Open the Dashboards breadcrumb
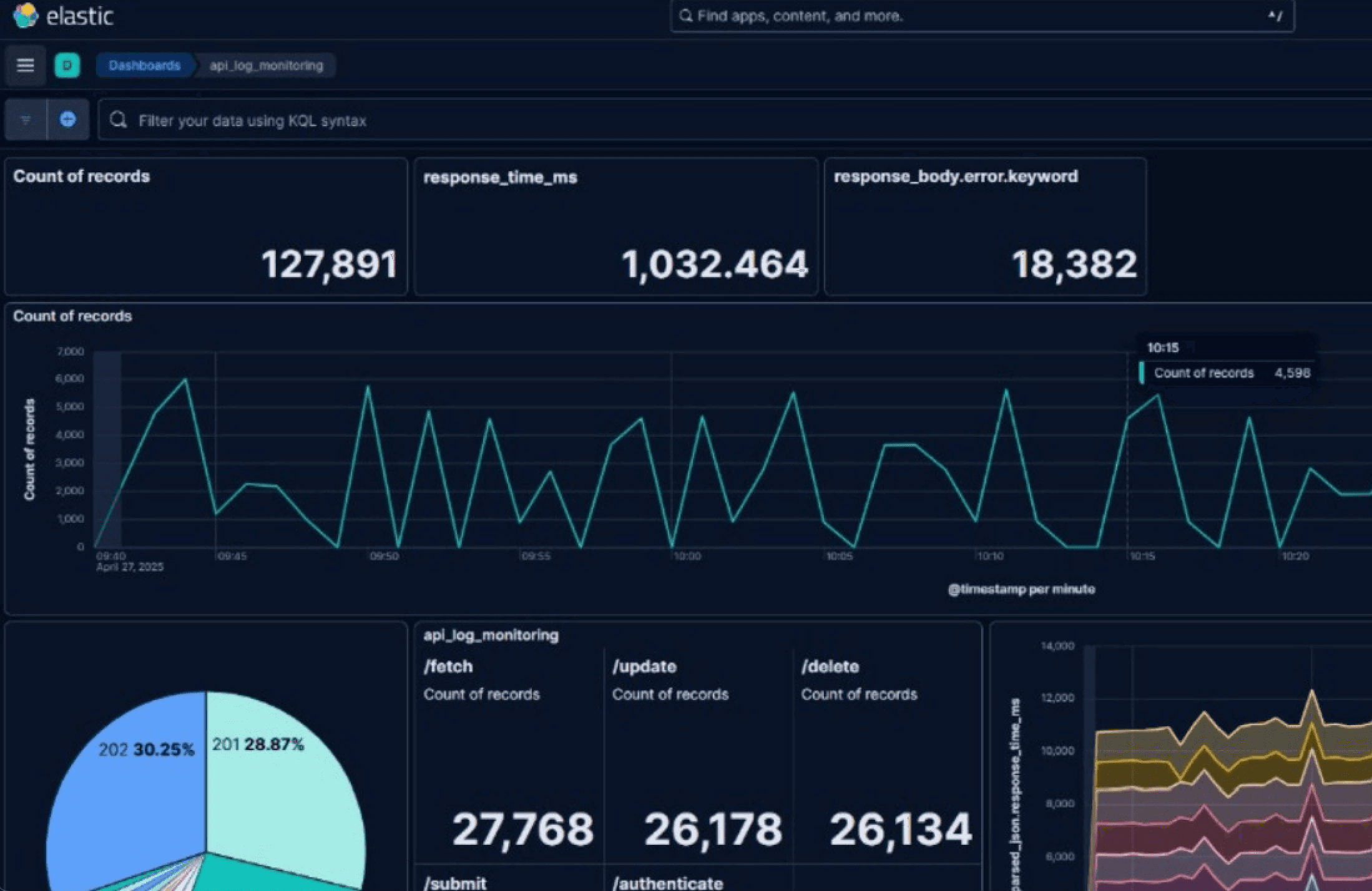 click(144, 66)
